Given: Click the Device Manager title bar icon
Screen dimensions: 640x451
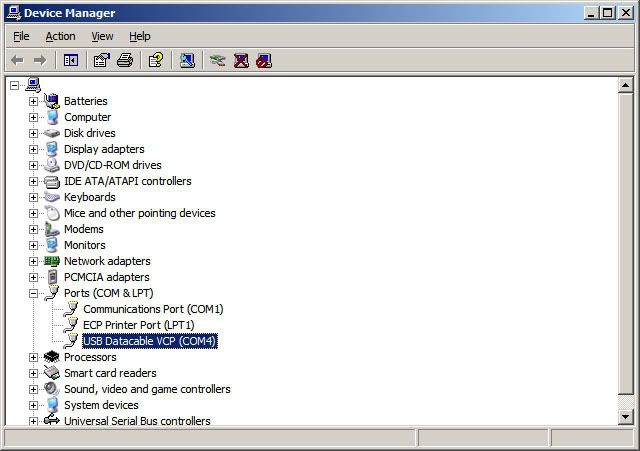Looking at the screenshot, I should (x=14, y=13).
